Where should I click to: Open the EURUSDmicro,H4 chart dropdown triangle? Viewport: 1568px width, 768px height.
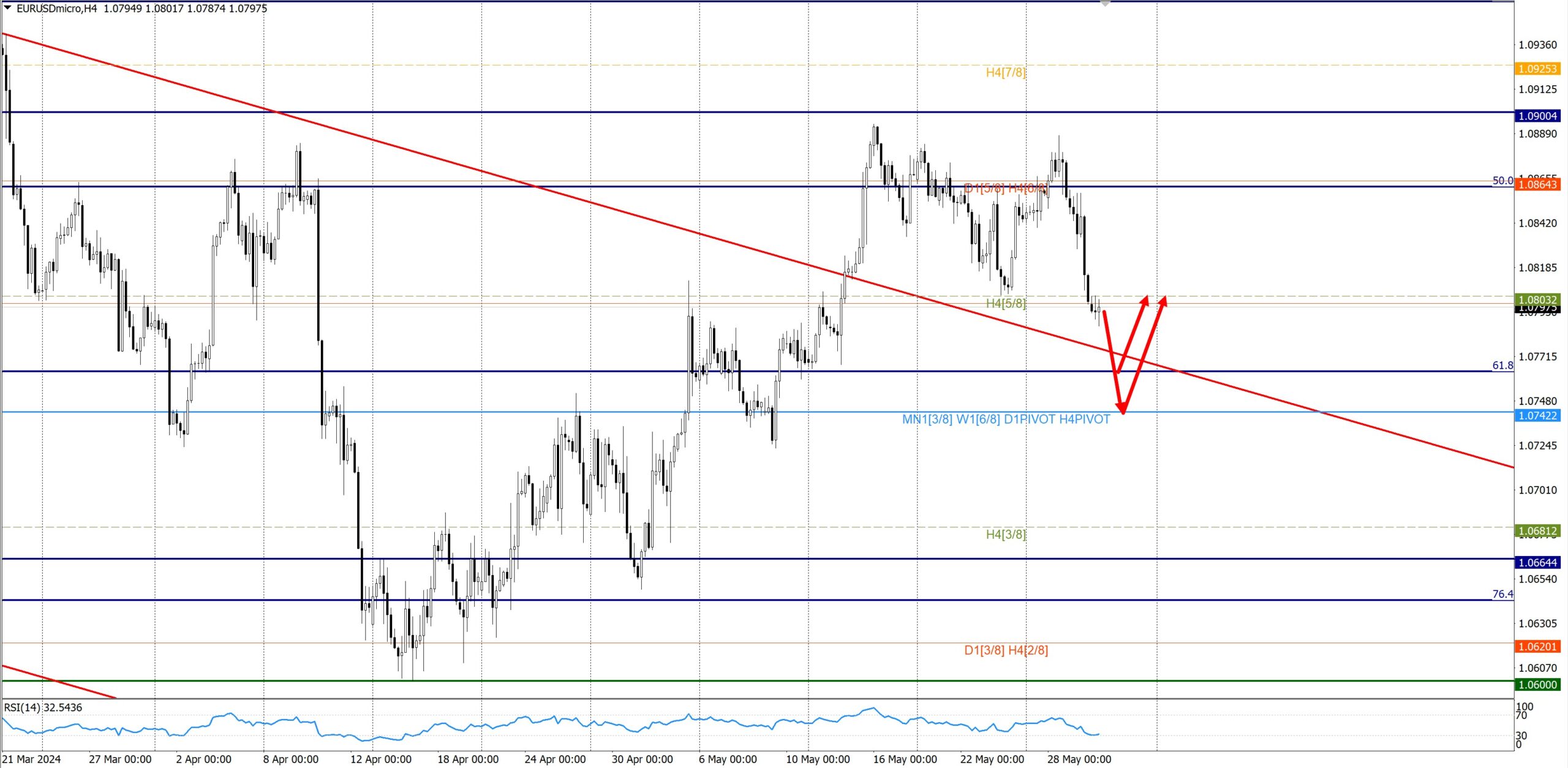(7, 8)
